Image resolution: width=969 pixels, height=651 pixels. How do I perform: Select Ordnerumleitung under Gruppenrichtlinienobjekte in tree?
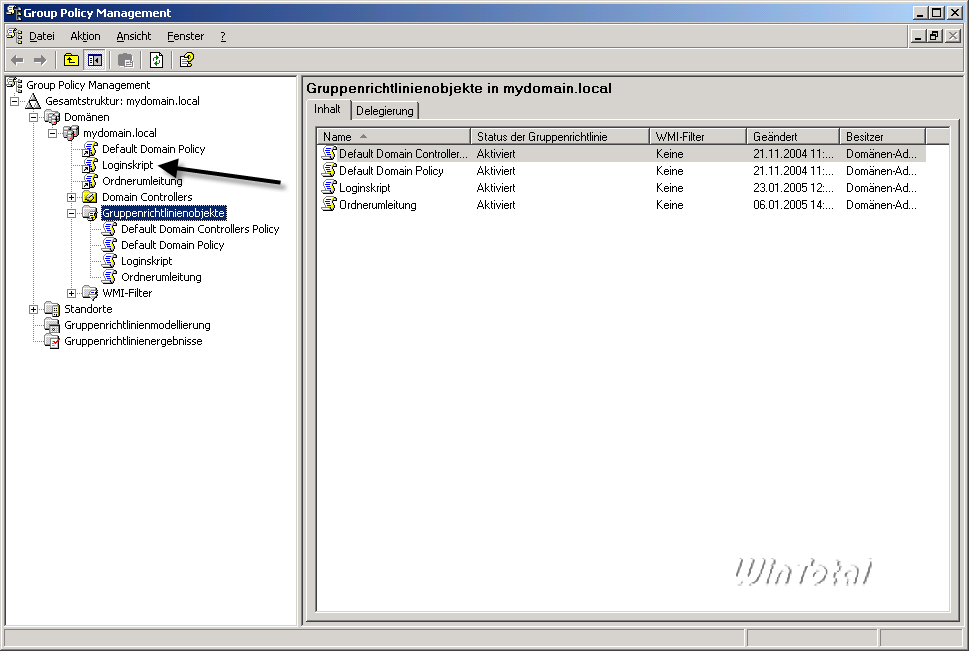coord(161,278)
